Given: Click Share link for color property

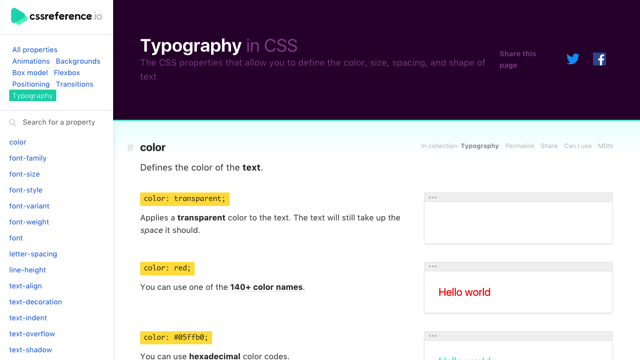Looking at the screenshot, I should [549, 146].
